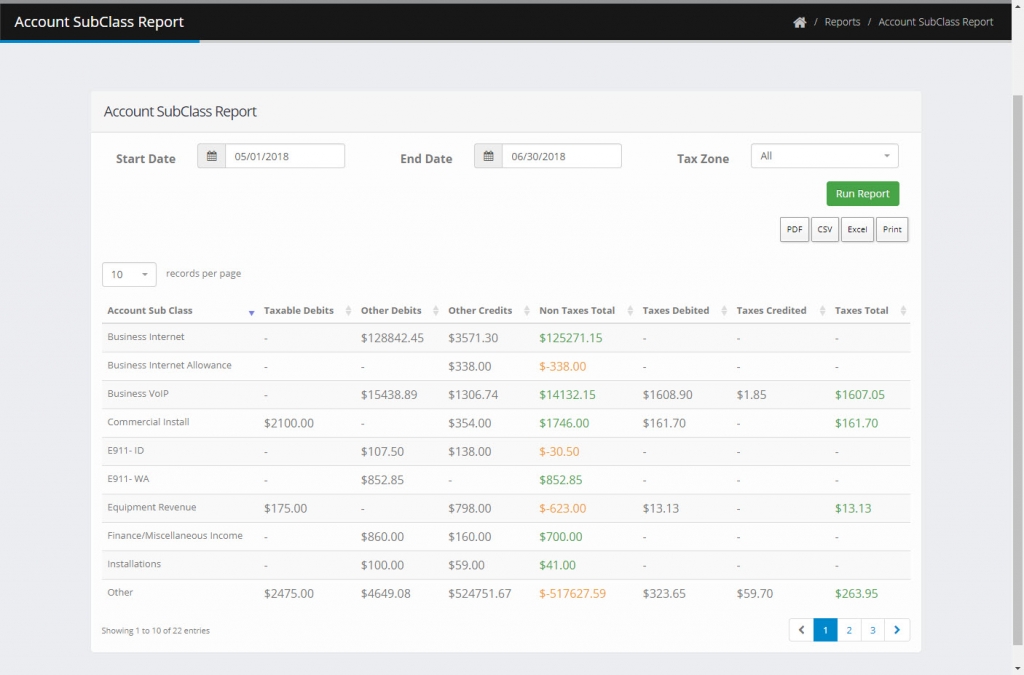Open Reports breadcrumb link

click(x=842, y=22)
